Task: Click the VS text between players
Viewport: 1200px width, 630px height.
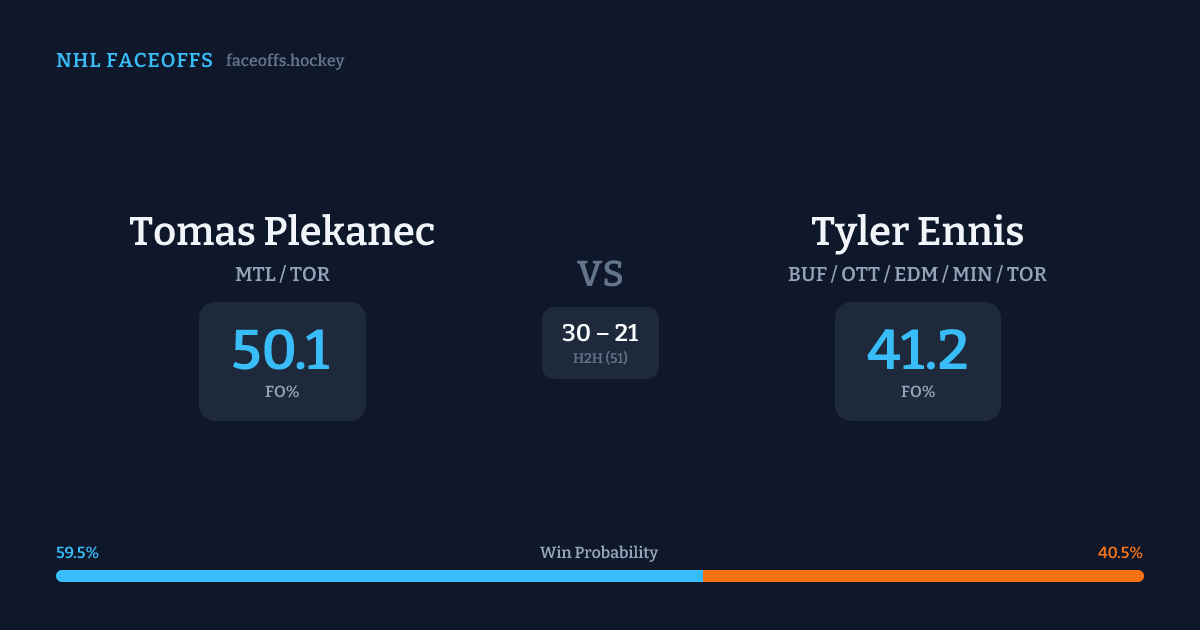Action: (600, 273)
